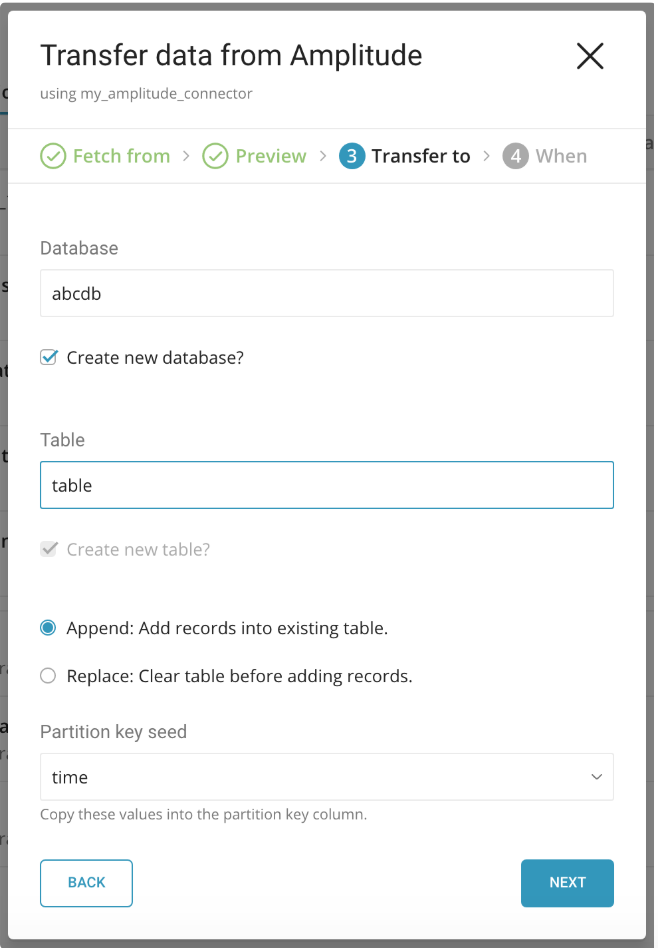Go to the Fetch from step

[121, 156]
